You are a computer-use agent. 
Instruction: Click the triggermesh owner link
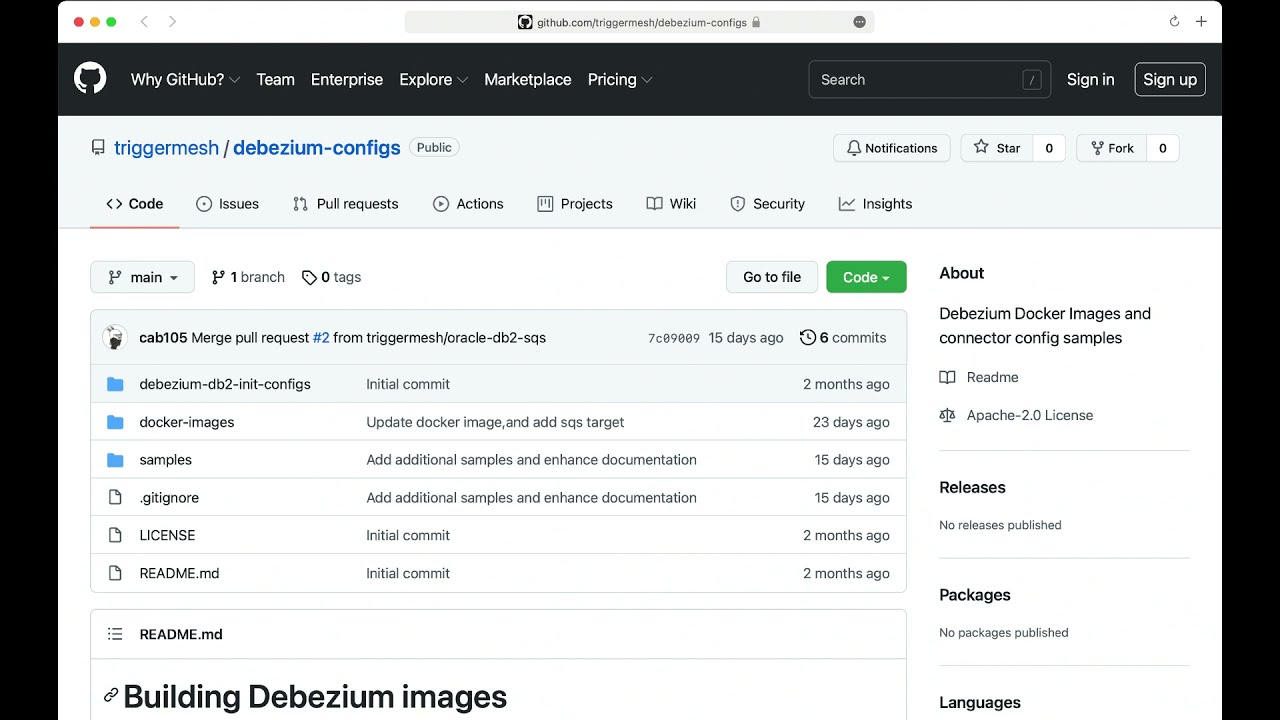[166, 148]
